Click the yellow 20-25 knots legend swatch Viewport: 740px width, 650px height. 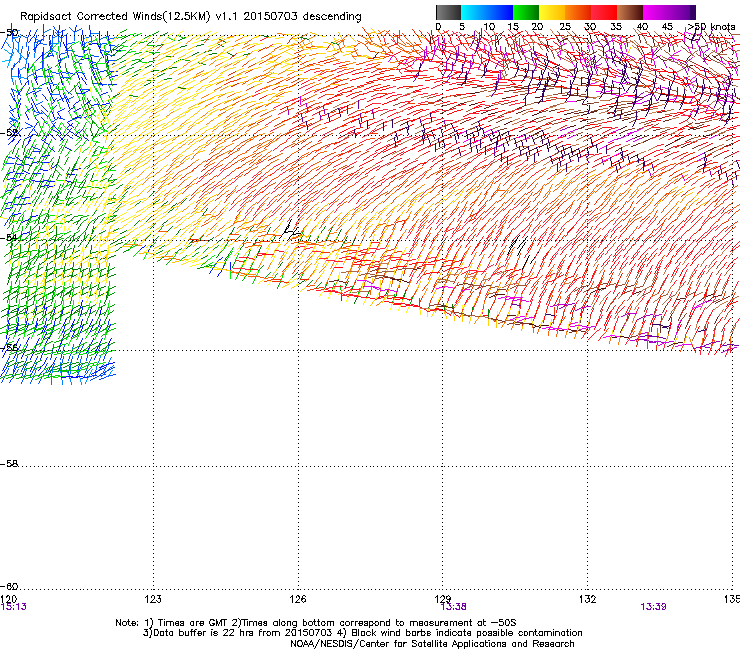pos(552,12)
